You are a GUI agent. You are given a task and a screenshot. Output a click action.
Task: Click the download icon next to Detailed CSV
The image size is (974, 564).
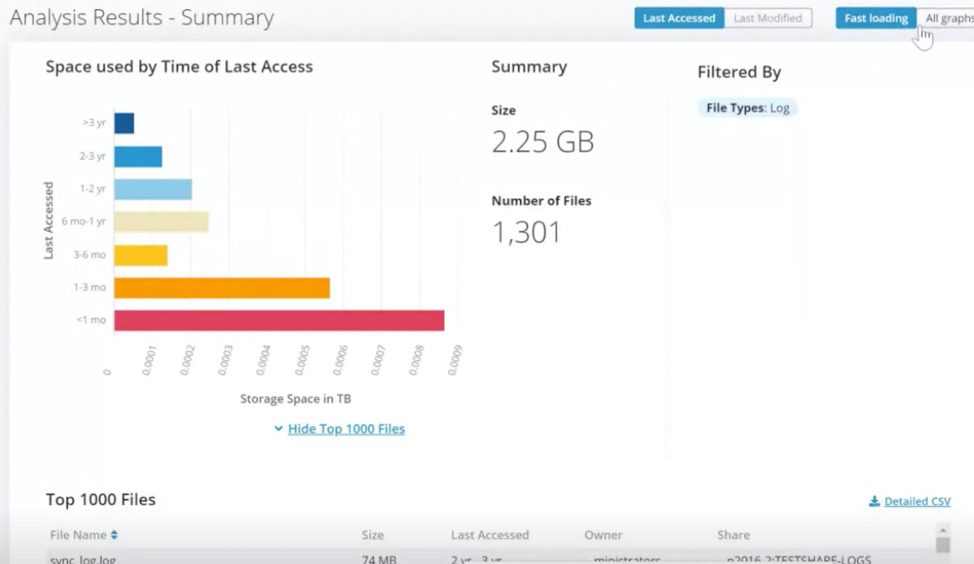tap(874, 501)
